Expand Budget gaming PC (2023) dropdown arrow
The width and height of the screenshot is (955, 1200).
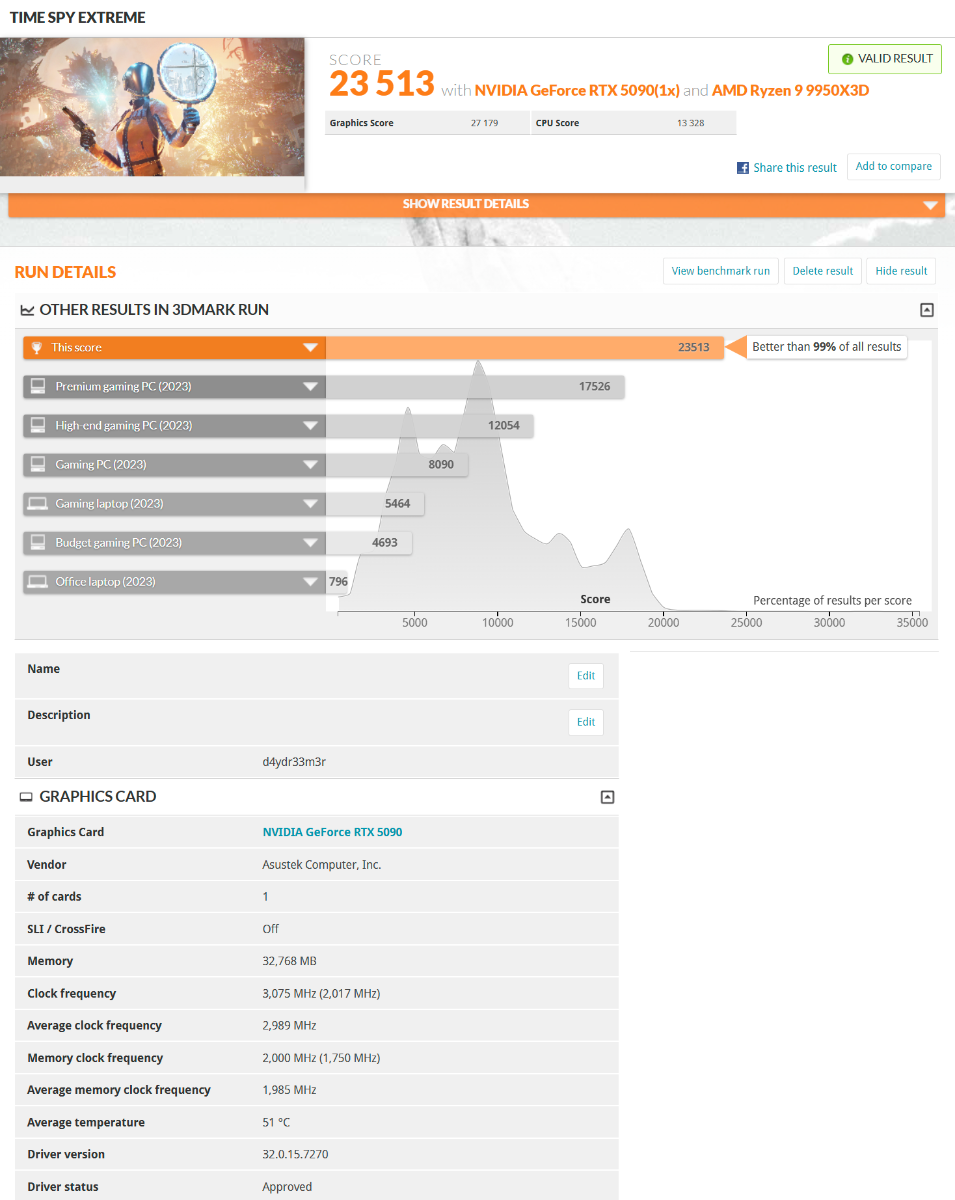point(310,543)
